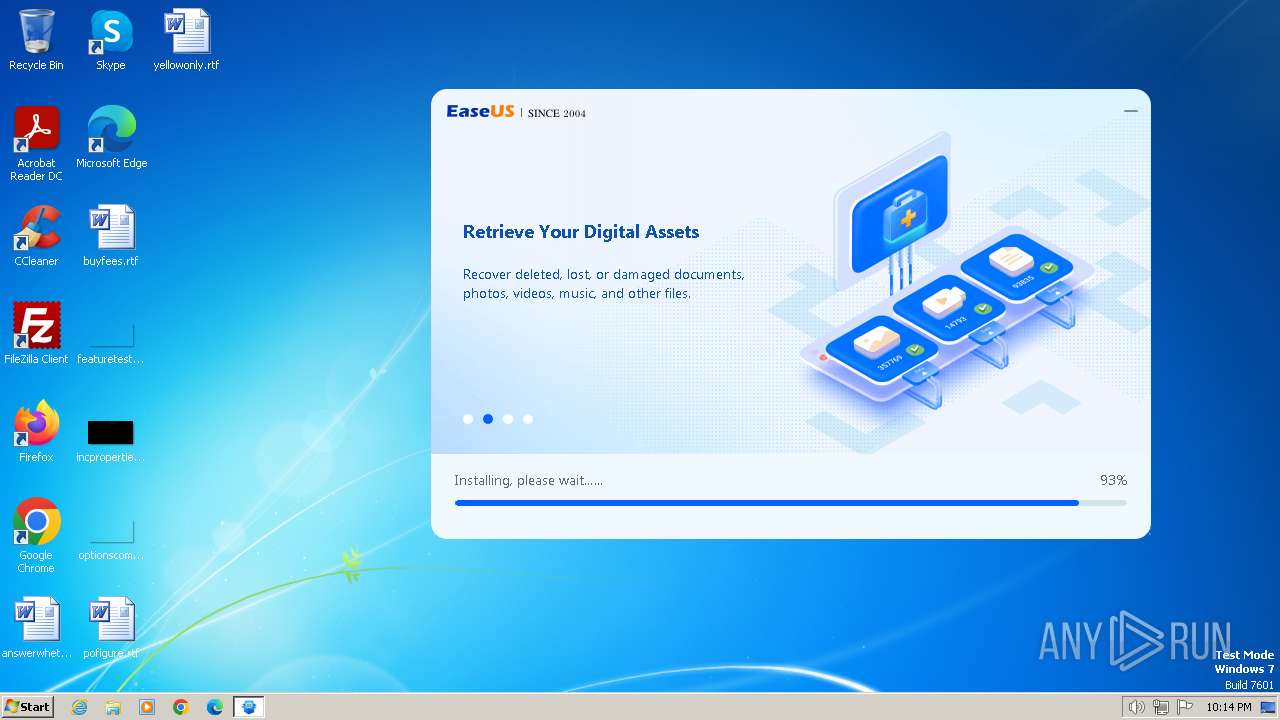Click the installation progress bar
Image resolution: width=1280 pixels, height=720 pixels.
790,503
